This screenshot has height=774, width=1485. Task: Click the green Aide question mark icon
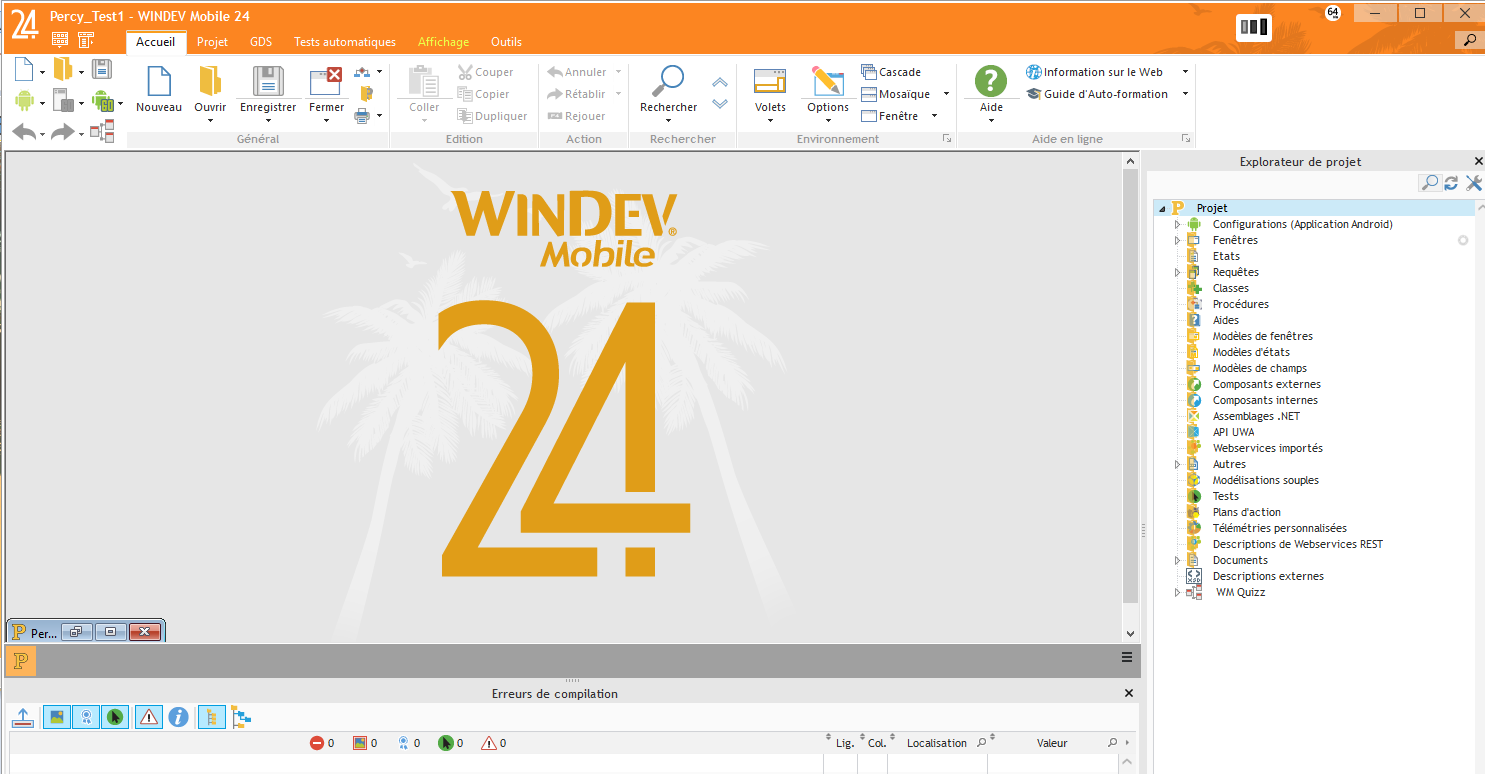point(991,81)
